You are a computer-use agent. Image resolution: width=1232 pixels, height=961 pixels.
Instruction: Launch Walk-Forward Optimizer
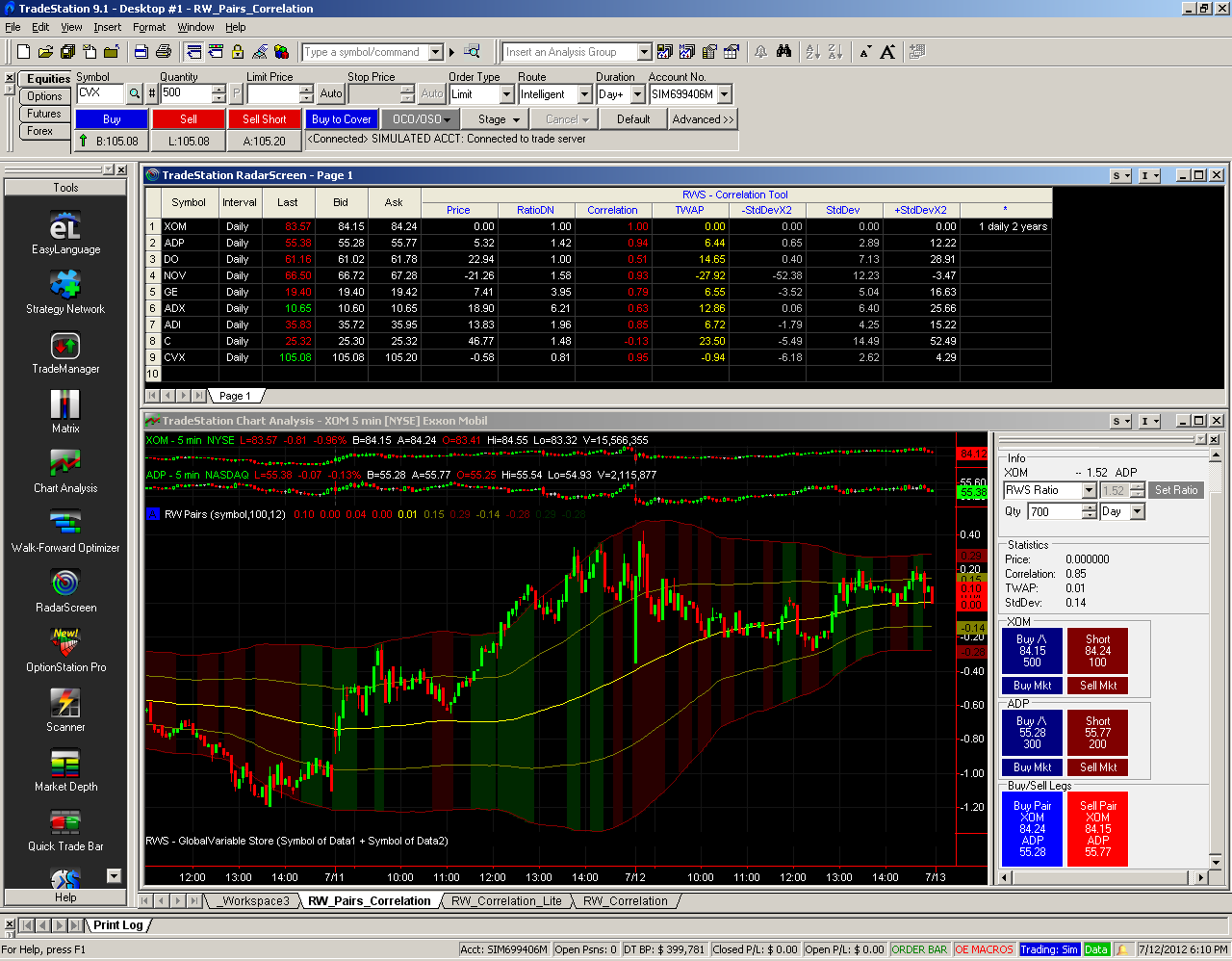pyautogui.click(x=65, y=532)
